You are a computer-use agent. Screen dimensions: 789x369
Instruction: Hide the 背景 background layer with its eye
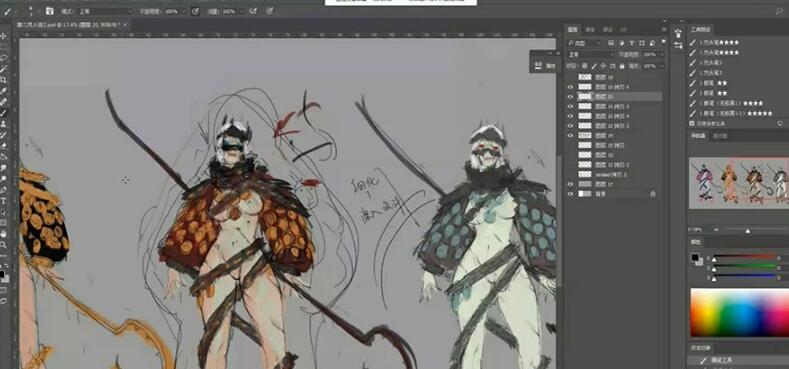pyautogui.click(x=570, y=194)
